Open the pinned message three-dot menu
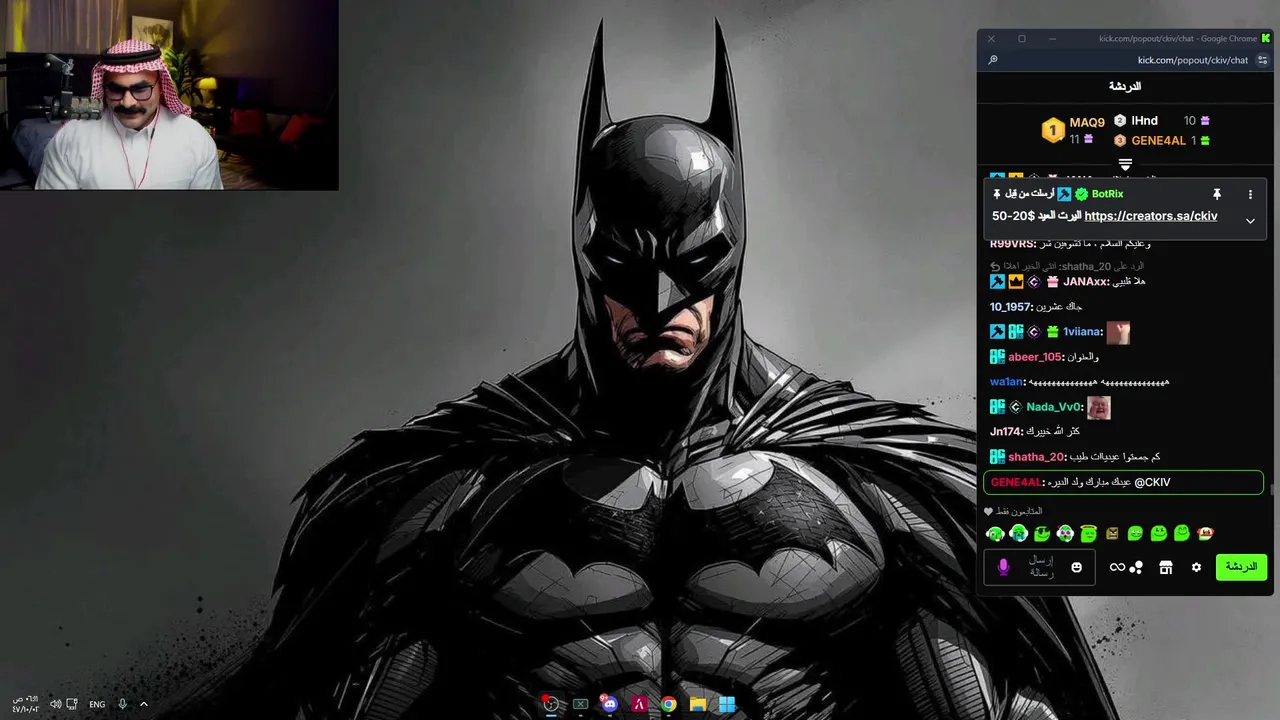Viewport: 1280px width, 720px height. point(1250,194)
